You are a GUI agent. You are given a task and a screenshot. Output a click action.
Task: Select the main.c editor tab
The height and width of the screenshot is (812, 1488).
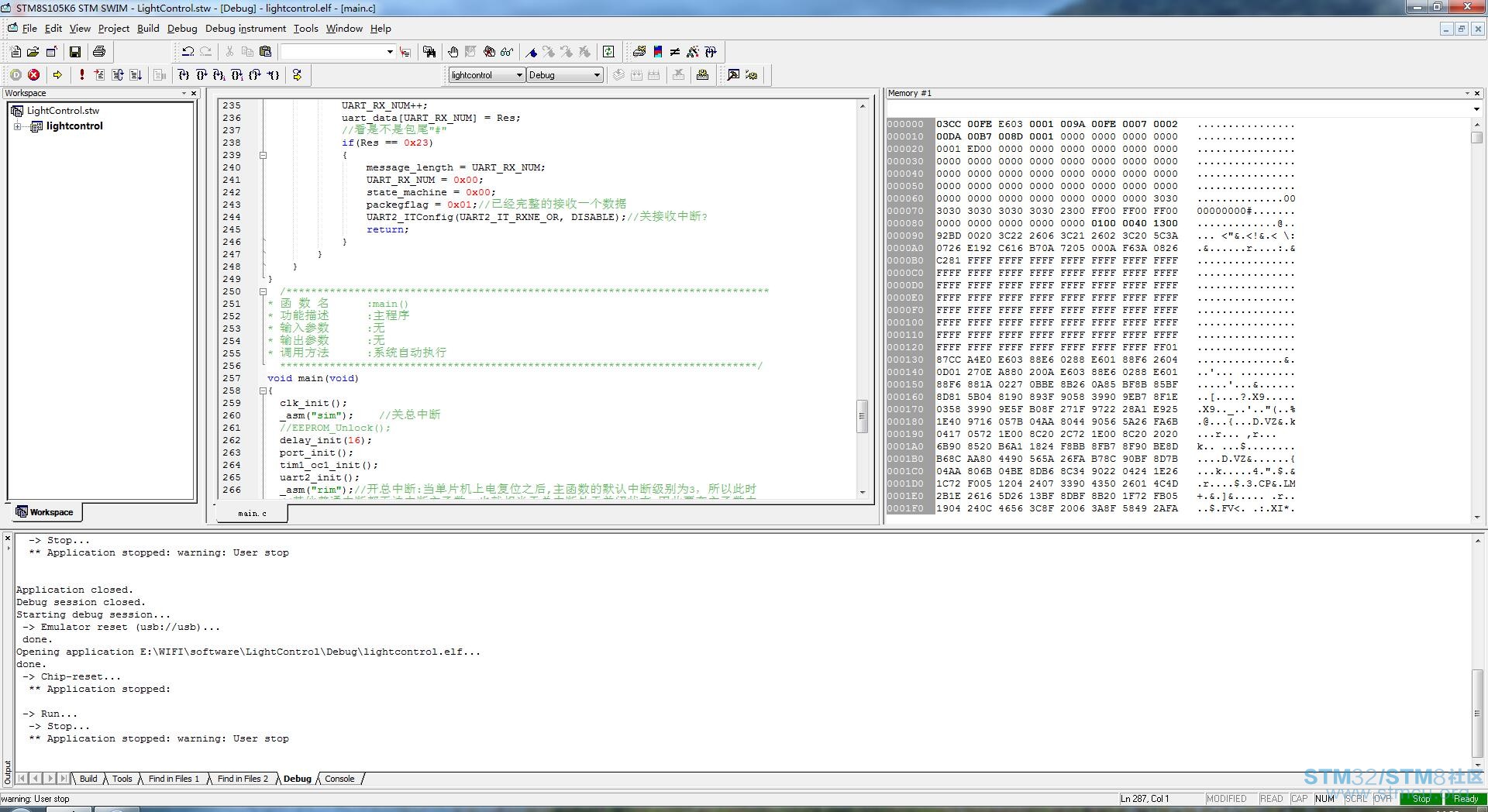pos(252,513)
